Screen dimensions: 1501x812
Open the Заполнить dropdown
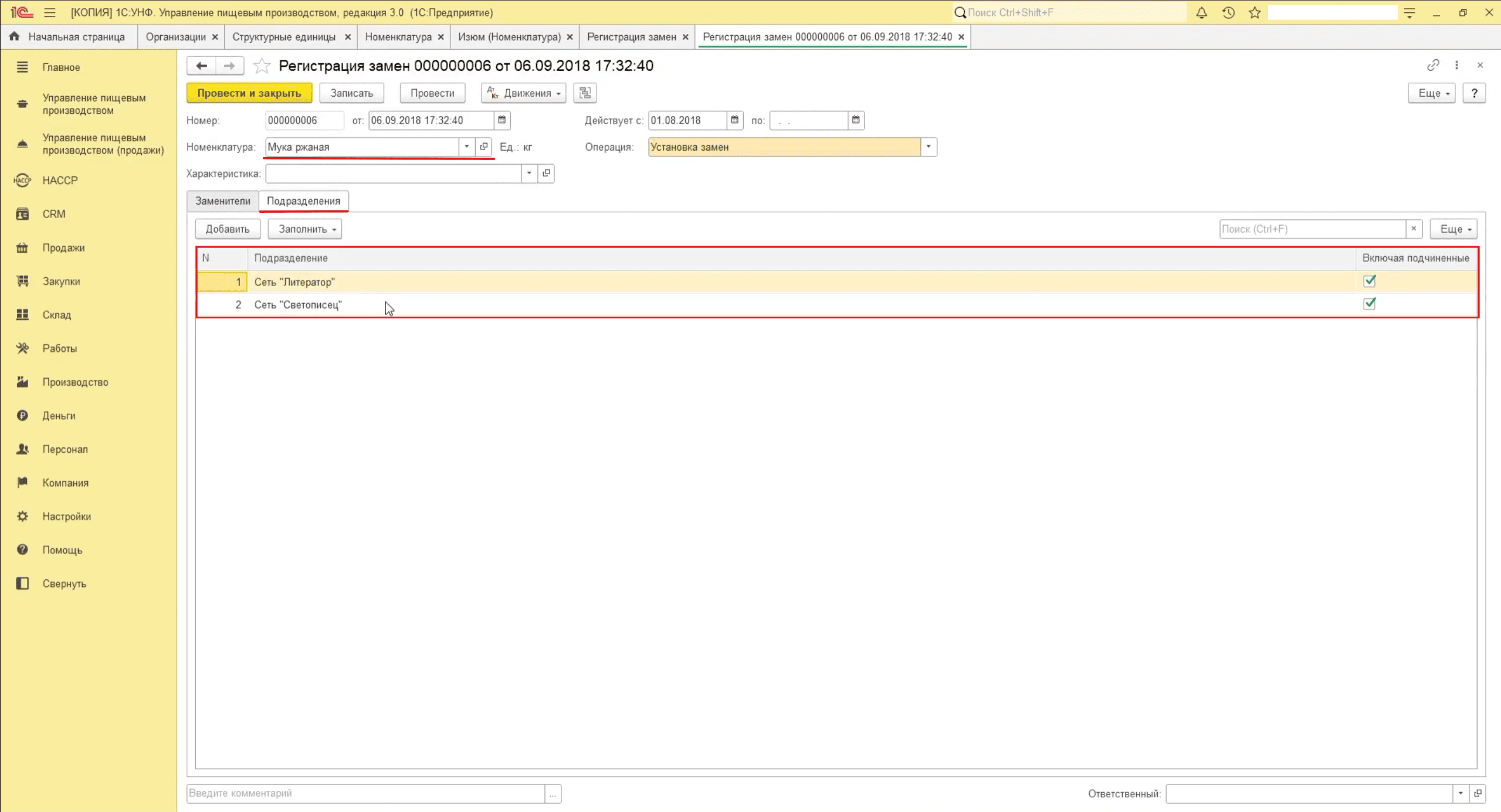click(305, 229)
